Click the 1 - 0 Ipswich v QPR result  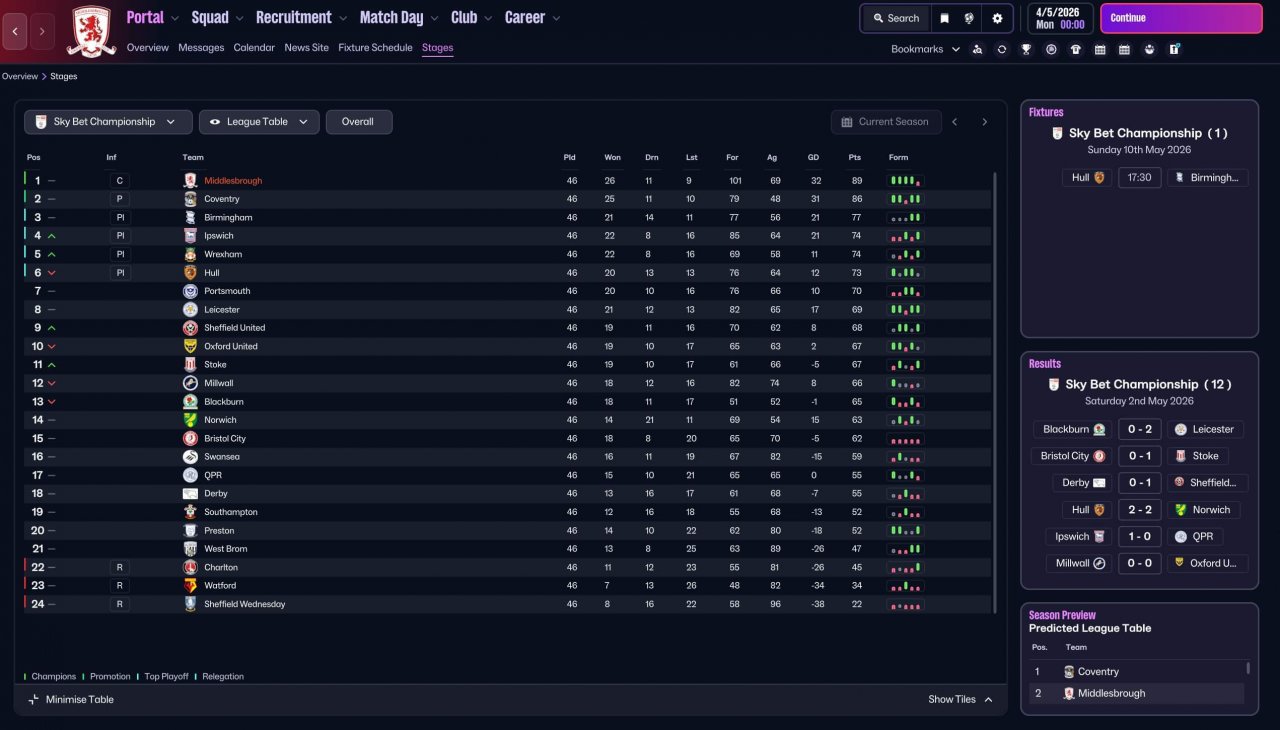click(x=1140, y=537)
